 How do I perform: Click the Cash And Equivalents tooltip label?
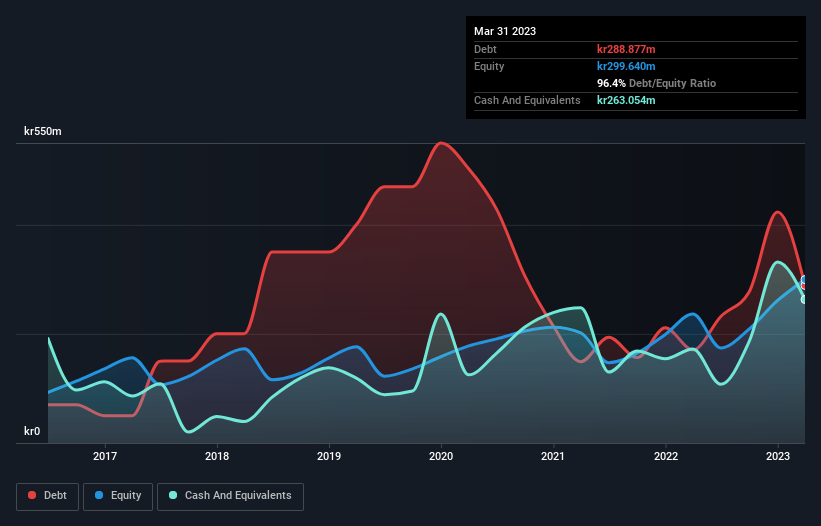click(x=527, y=100)
